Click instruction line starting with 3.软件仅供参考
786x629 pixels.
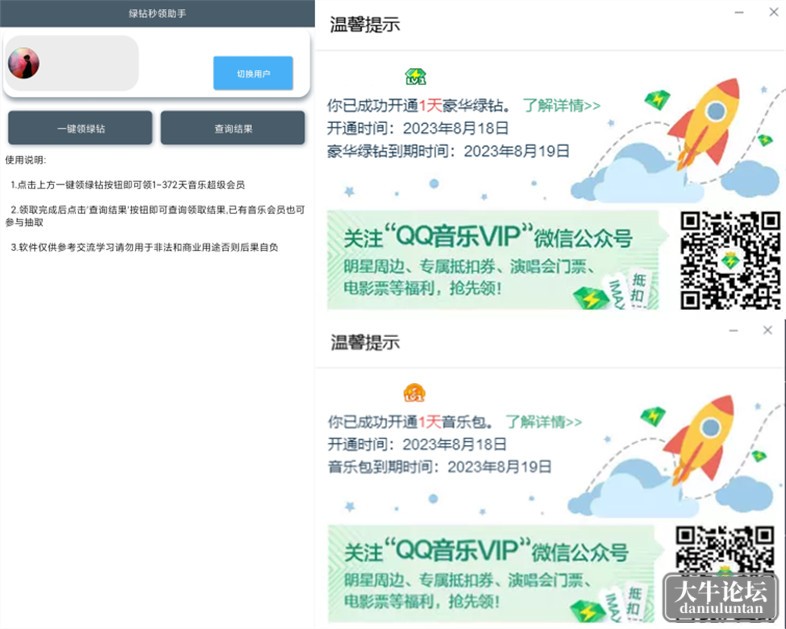click(144, 247)
